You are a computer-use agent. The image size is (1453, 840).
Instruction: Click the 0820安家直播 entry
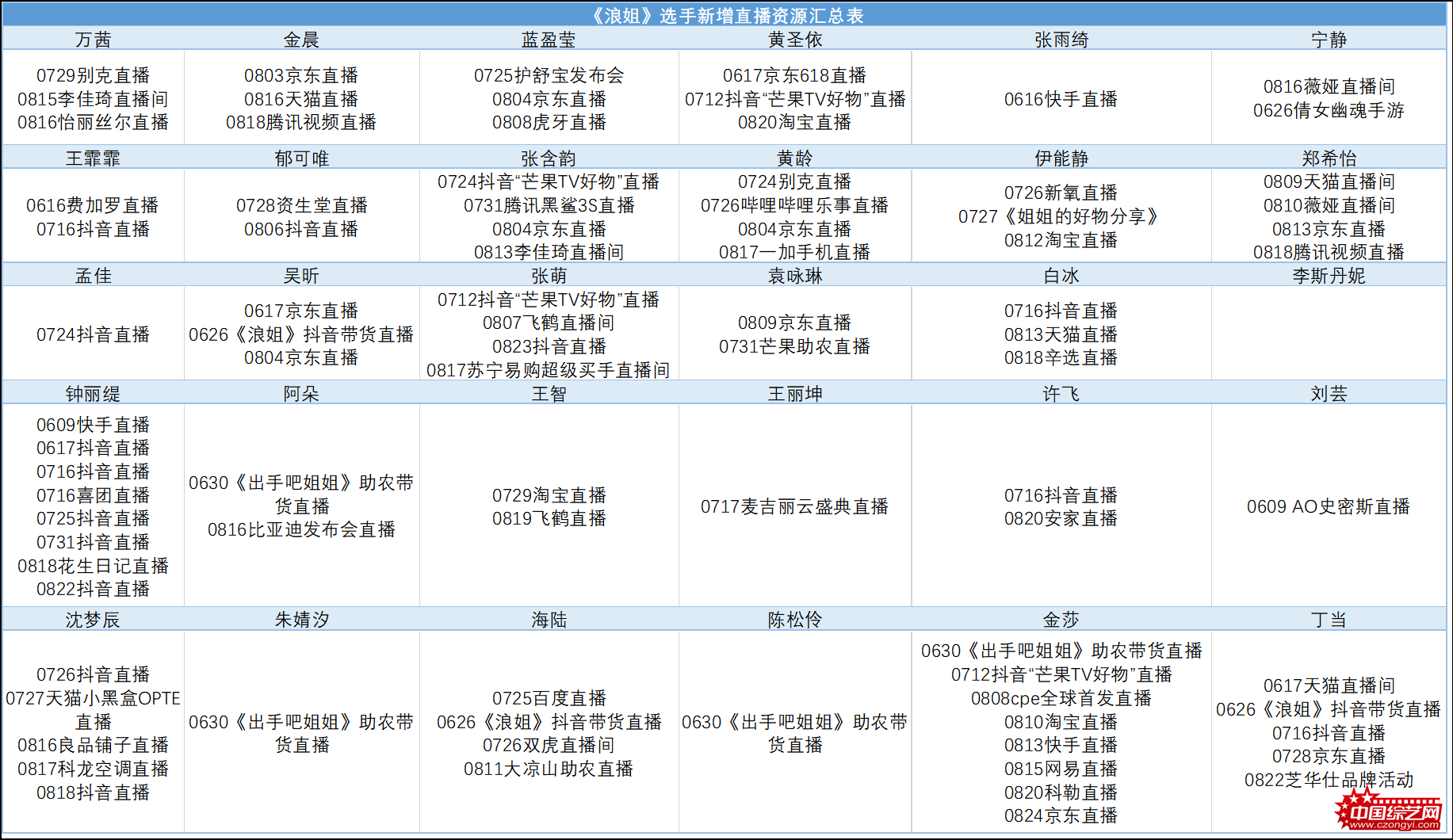[x=1061, y=518]
